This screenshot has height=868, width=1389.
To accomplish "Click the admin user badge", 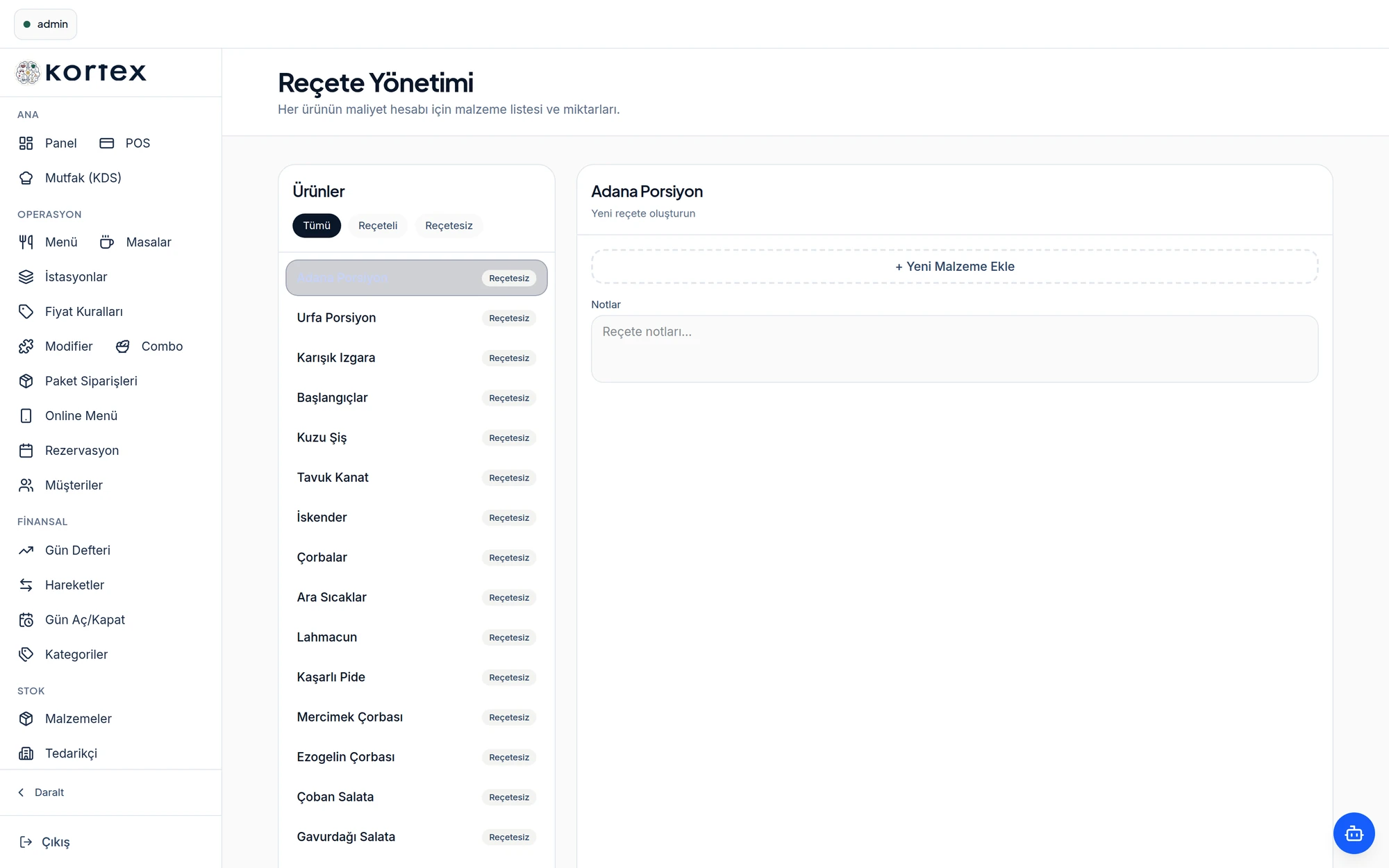I will pyautogui.click(x=45, y=24).
